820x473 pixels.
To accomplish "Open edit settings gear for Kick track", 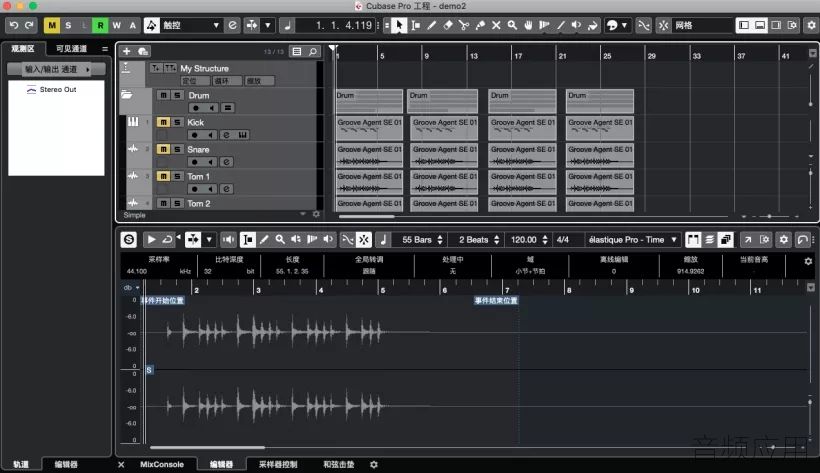I will click(226, 135).
